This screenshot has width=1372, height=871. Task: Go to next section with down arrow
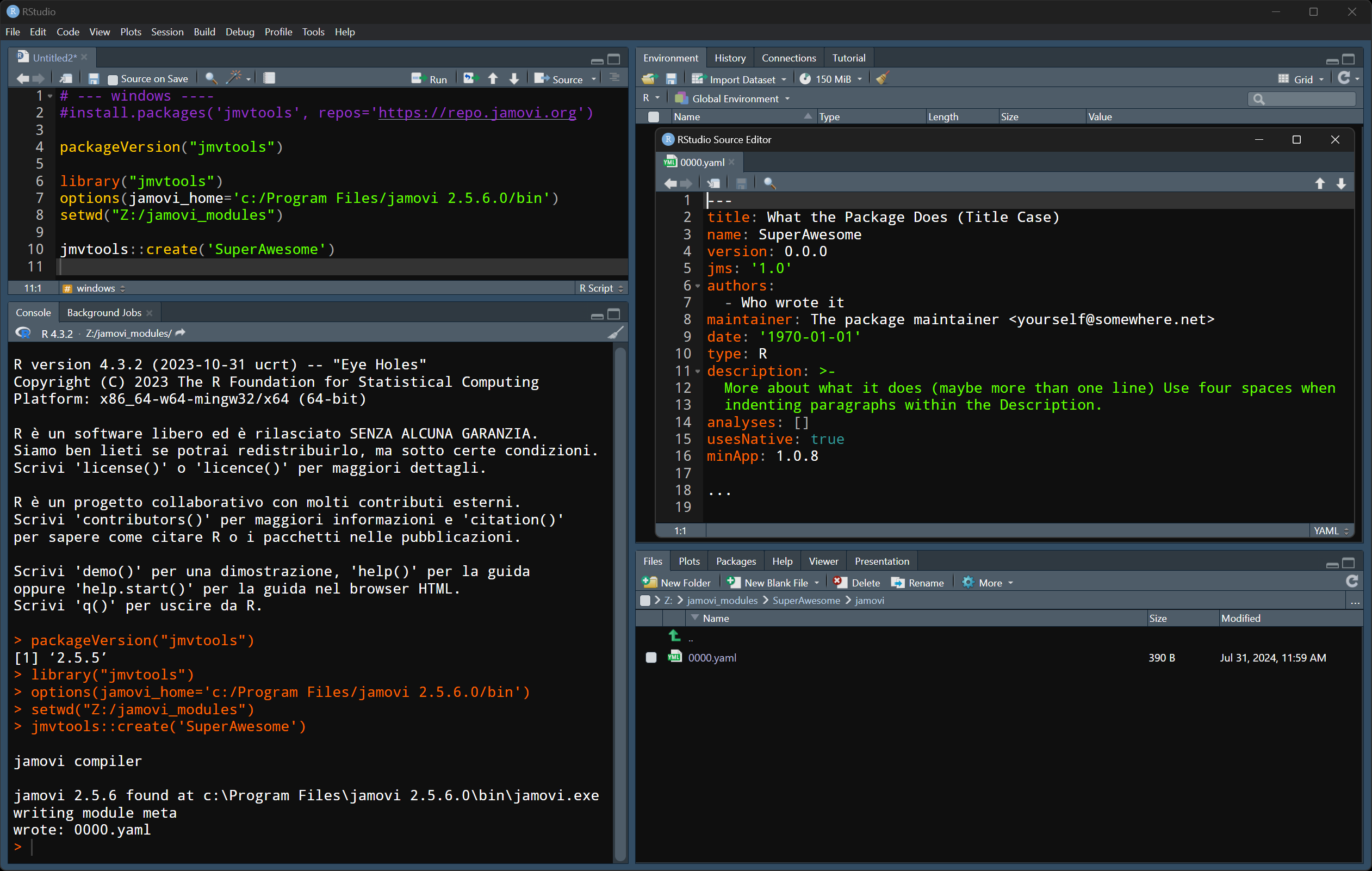[x=514, y=79]
